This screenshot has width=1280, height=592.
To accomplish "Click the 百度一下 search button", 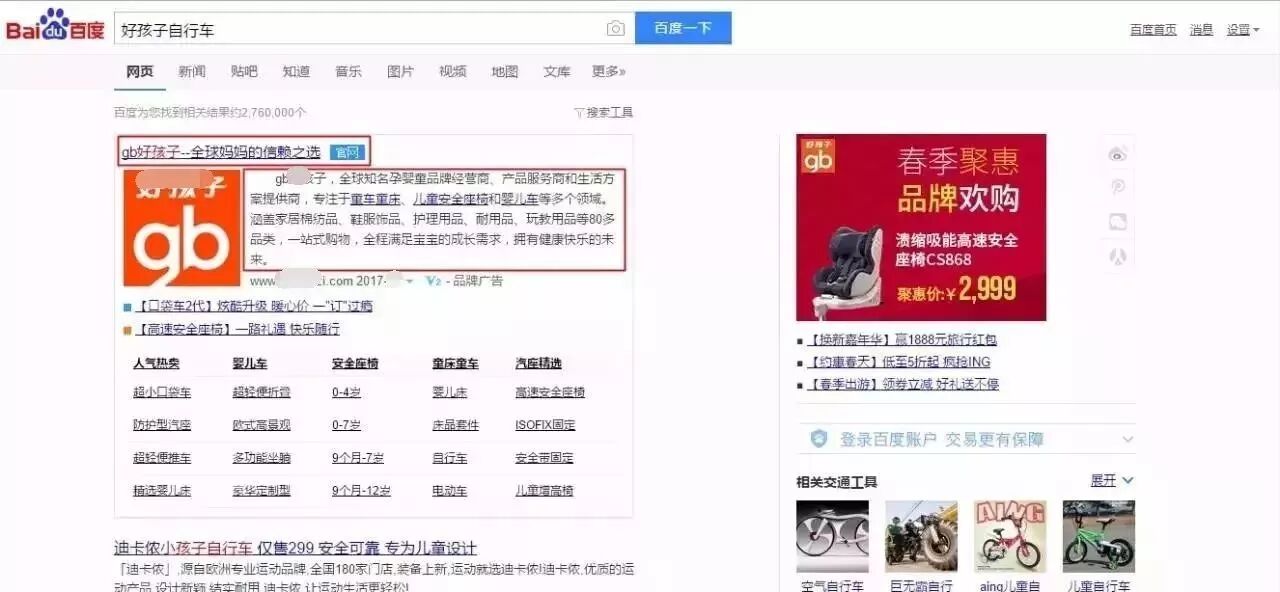I will 683,29.
